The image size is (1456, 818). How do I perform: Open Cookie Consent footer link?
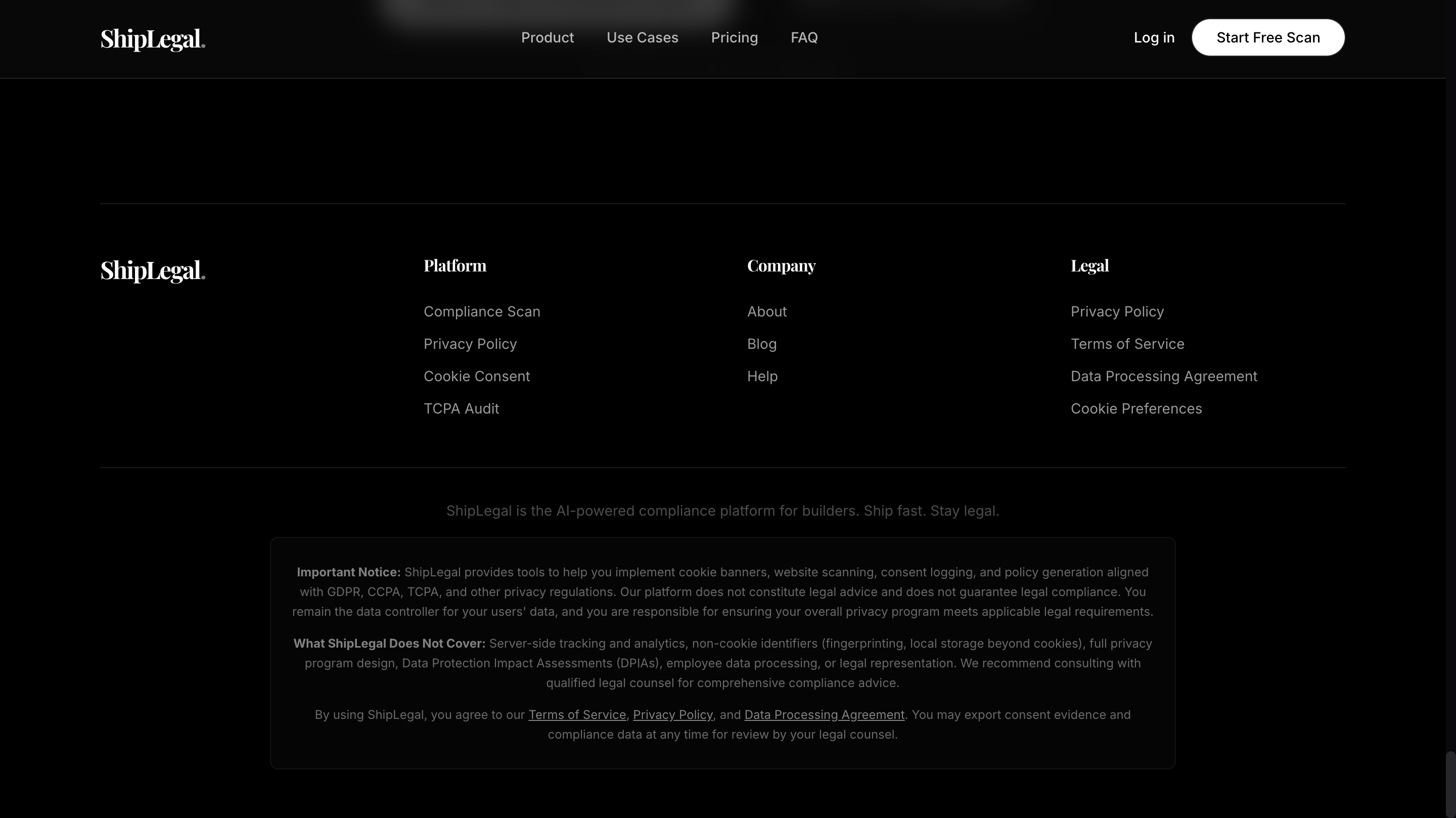[x=476, y=376]
